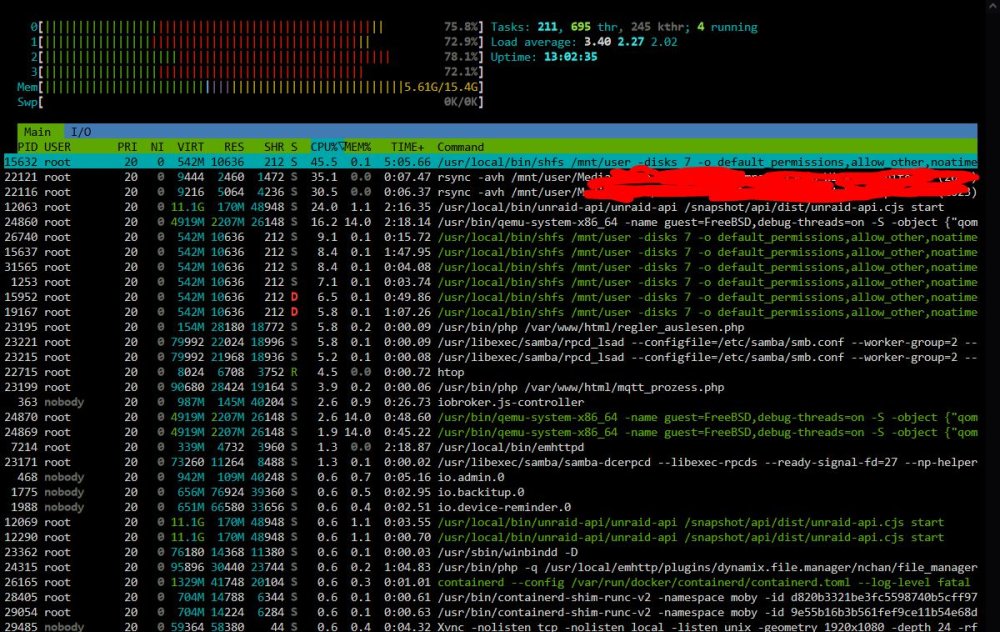Click the Load average line
Viewport: 1000px width, 632px height.
(x=584, y=42)
